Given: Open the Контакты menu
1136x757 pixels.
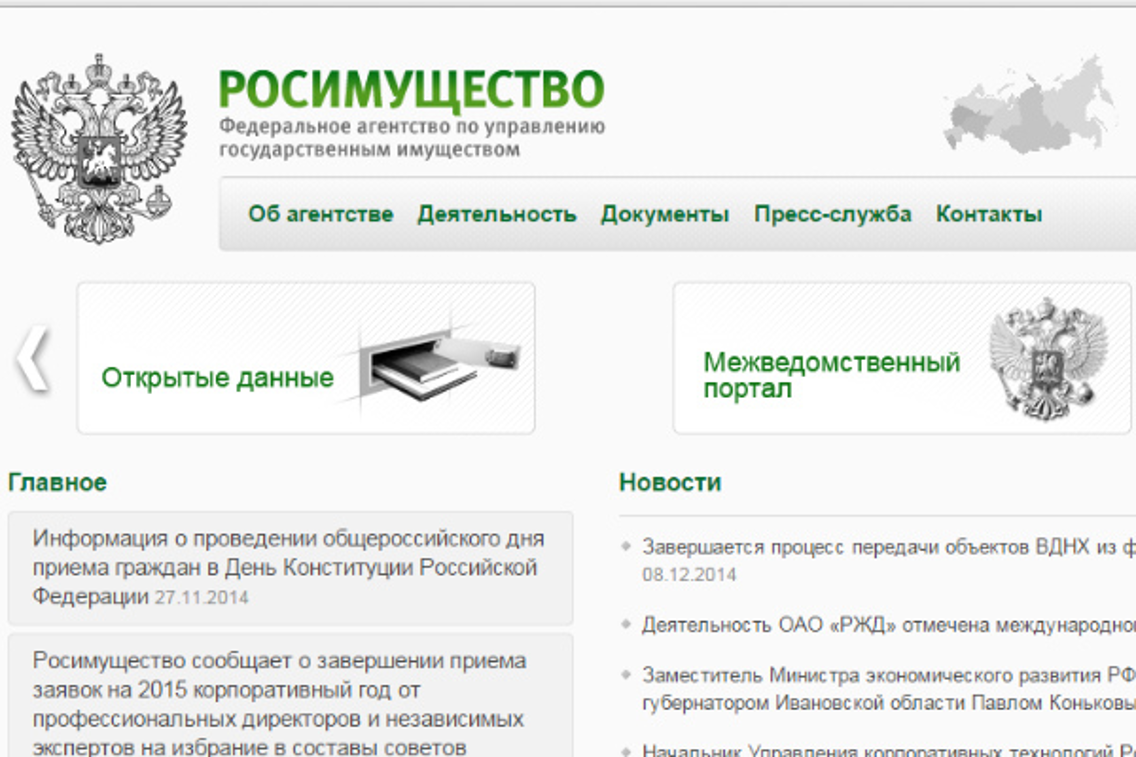Looking at the screenshot, I should 989,214.
